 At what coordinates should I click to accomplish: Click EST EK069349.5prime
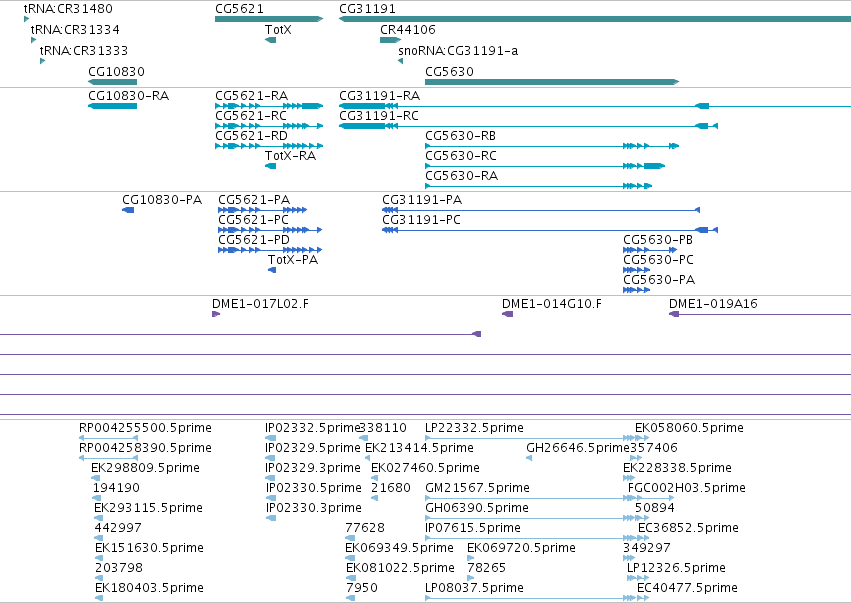(x=350, y=559)
